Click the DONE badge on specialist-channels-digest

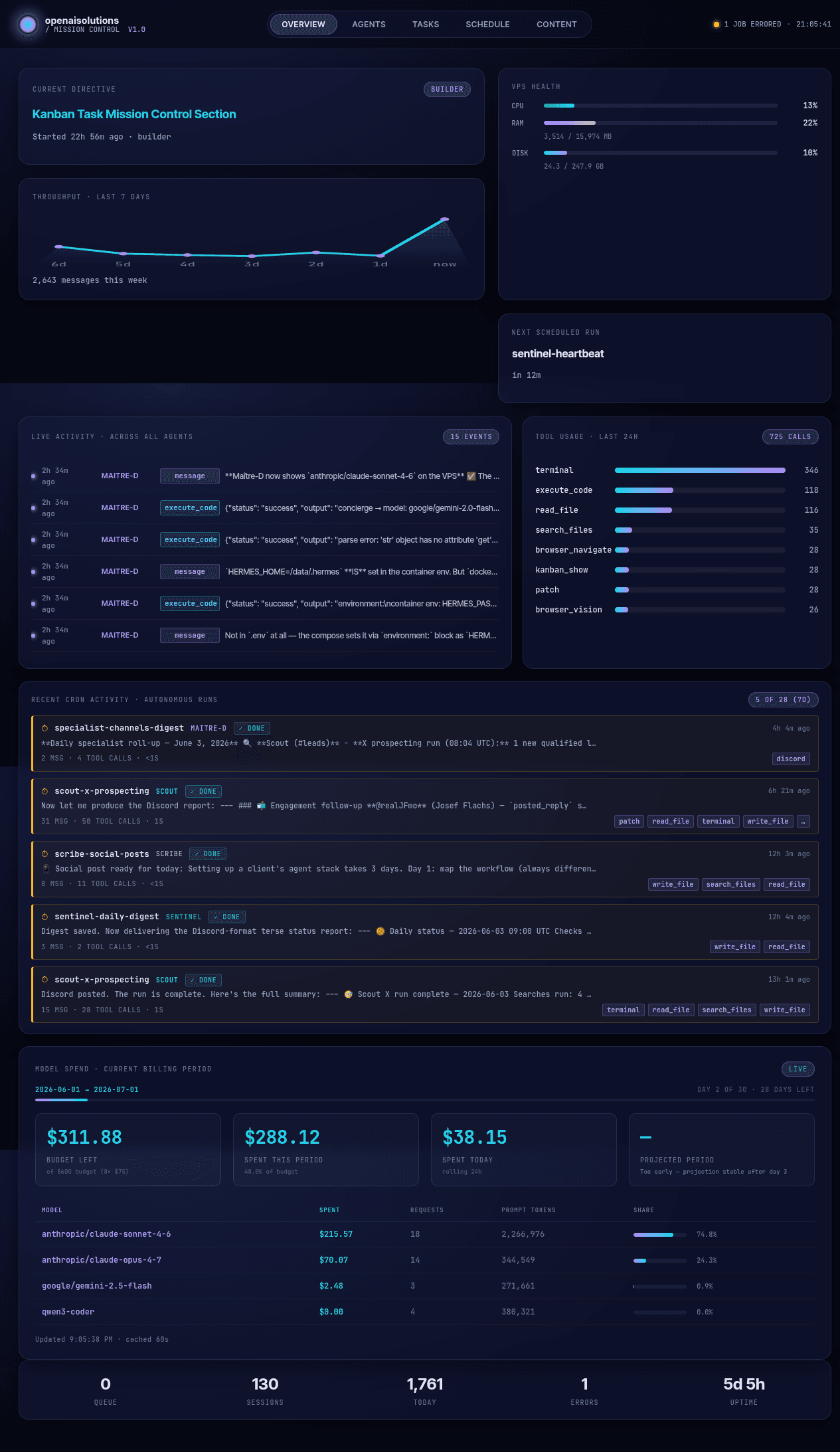(x=252, y=728)
